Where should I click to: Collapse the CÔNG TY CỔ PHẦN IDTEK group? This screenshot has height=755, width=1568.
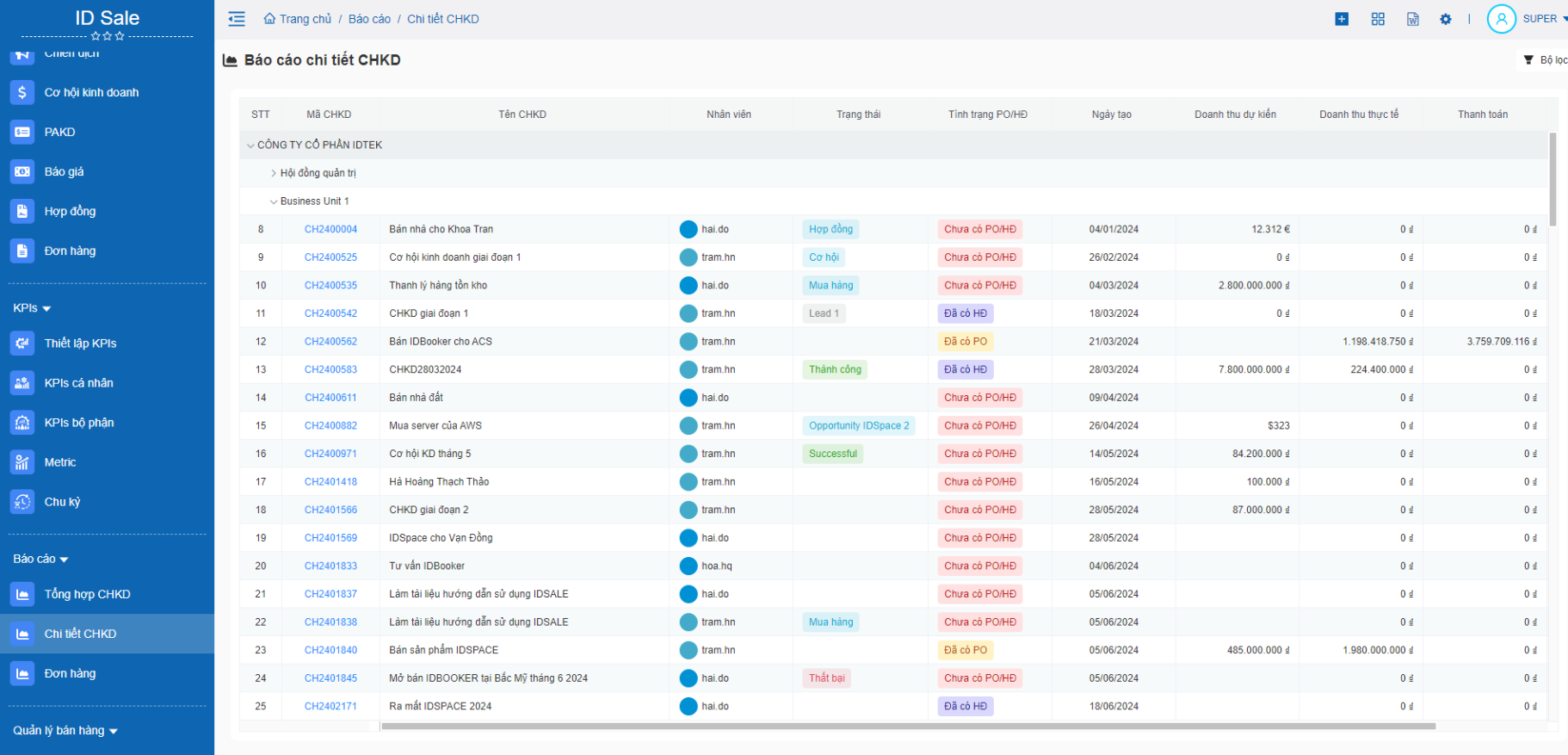click(x=250, y=145)
